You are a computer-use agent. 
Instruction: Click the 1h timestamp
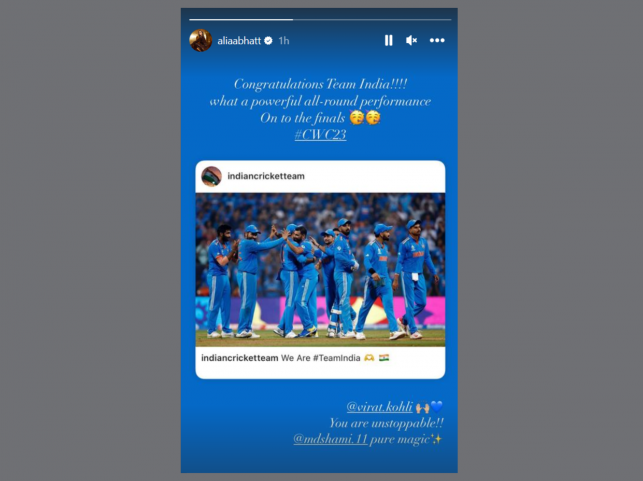coord(284,41)
